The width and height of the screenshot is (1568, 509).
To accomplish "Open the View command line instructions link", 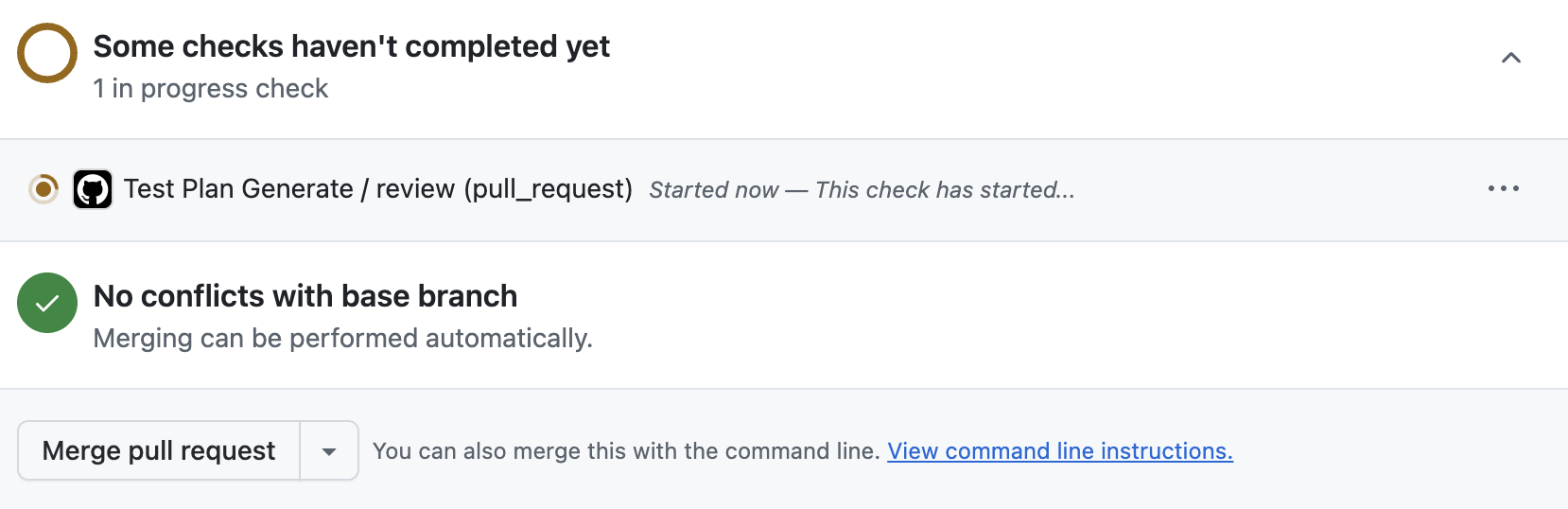I will 1059,451.
